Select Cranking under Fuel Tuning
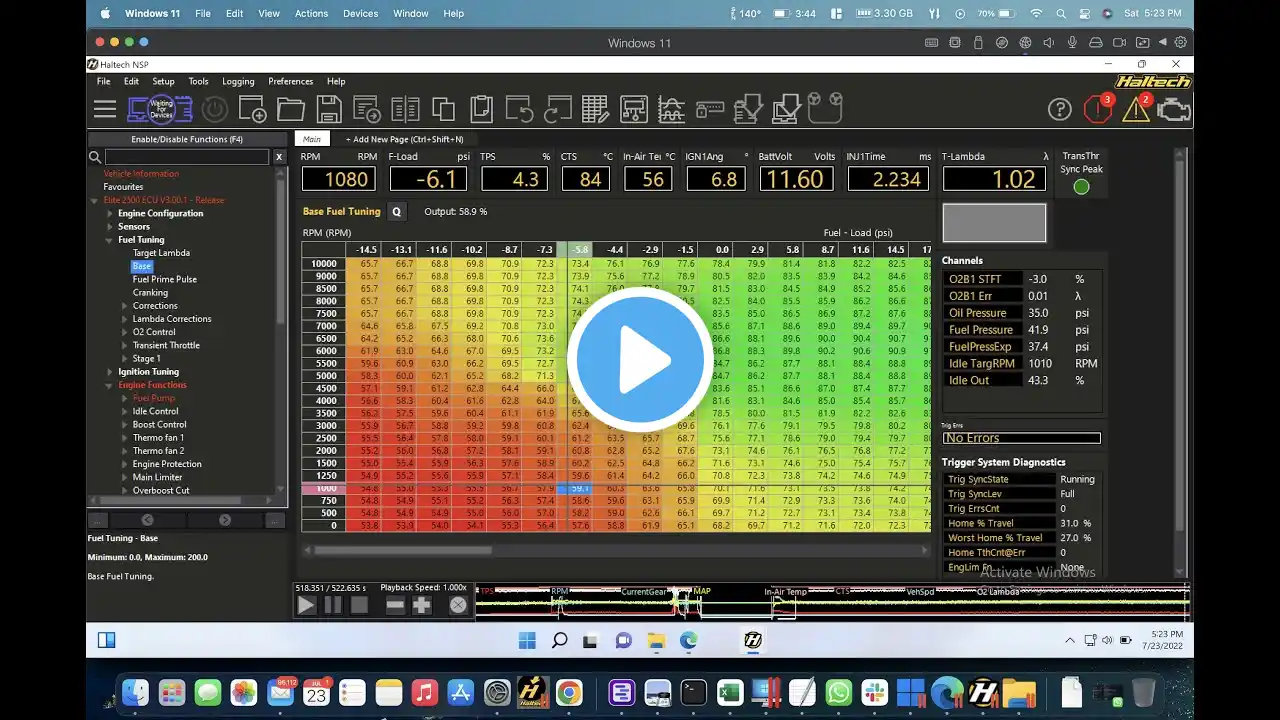Viewport: 1280px width, 720px height. tap(151, 293)
